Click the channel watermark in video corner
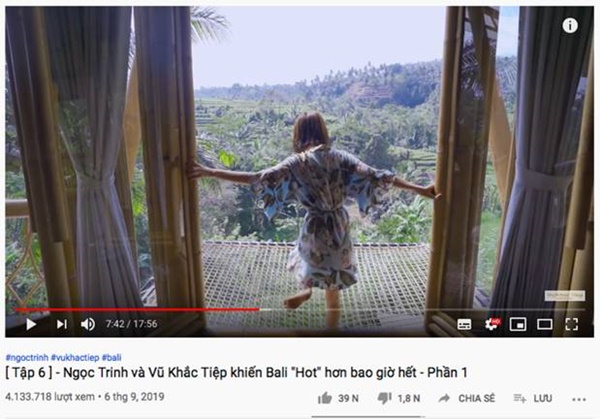Screen dimensions: 600x419 point(565,295)
